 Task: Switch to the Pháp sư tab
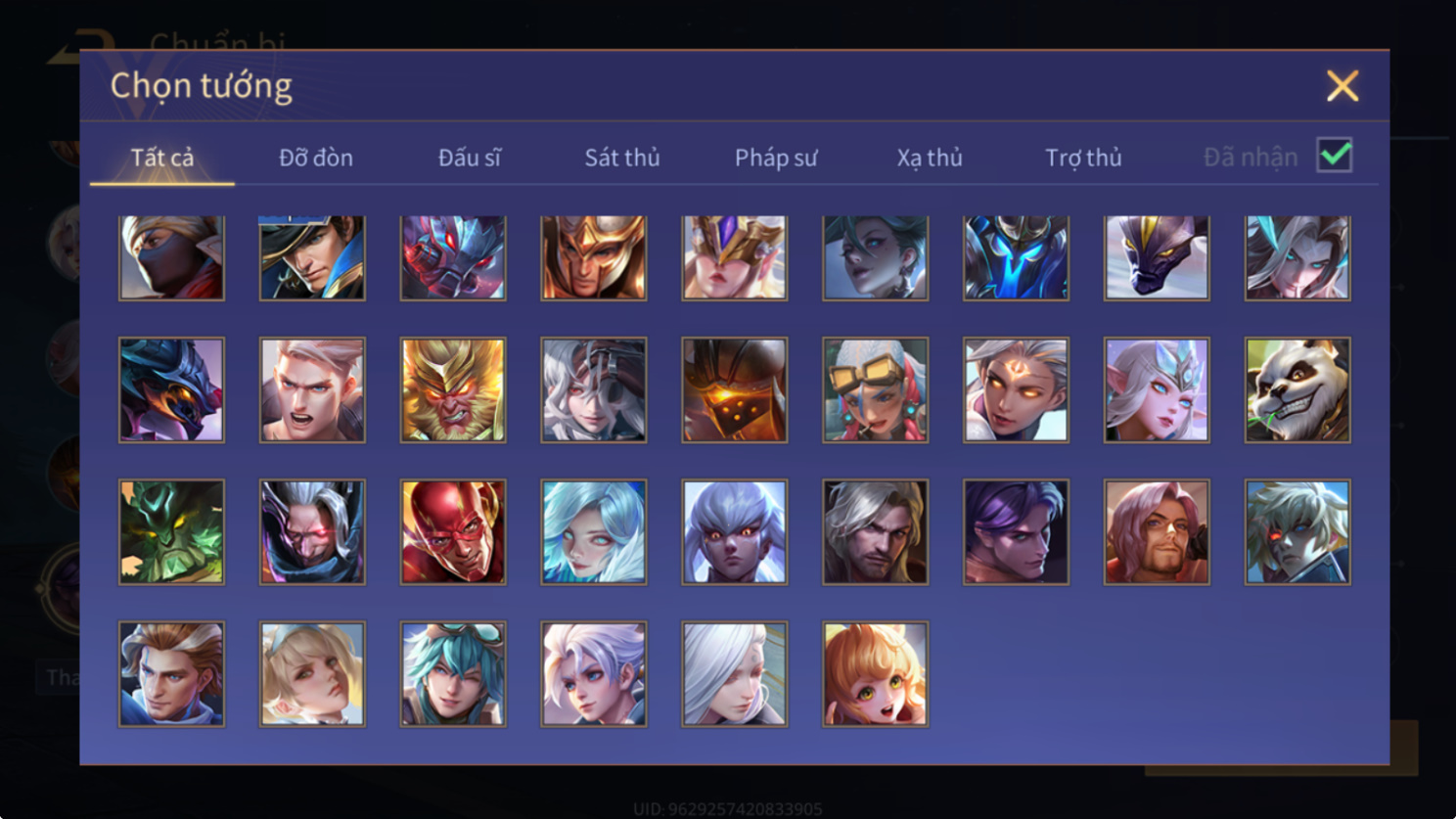pos(776,158)
